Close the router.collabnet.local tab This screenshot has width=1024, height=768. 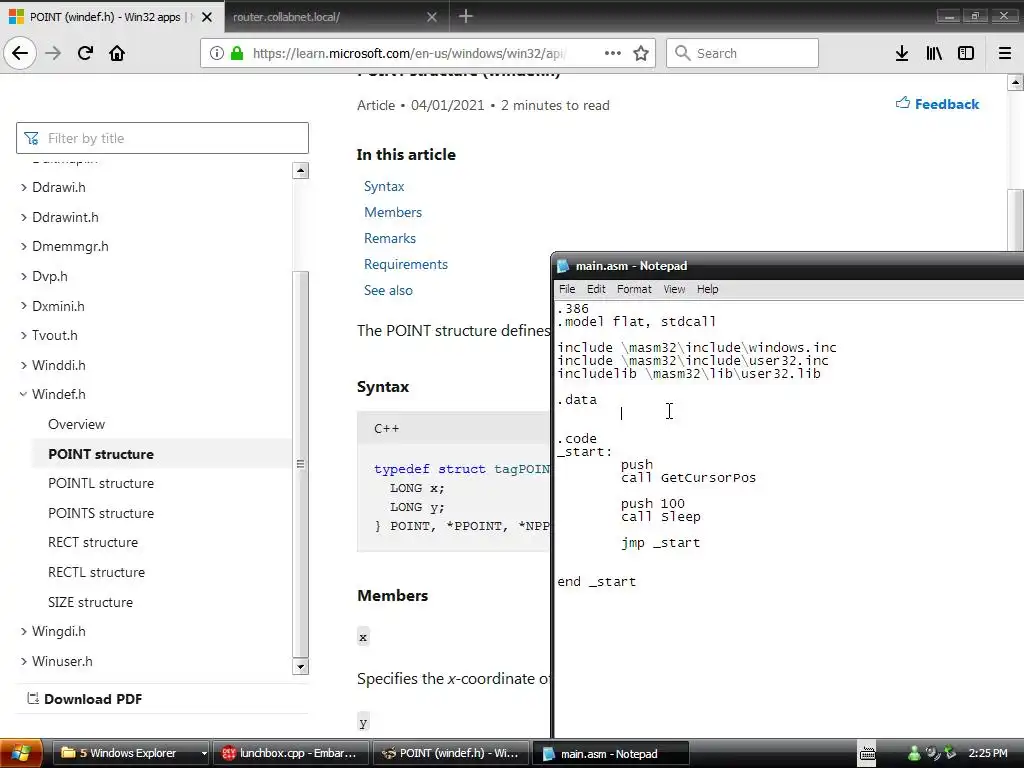pos(432,17)
